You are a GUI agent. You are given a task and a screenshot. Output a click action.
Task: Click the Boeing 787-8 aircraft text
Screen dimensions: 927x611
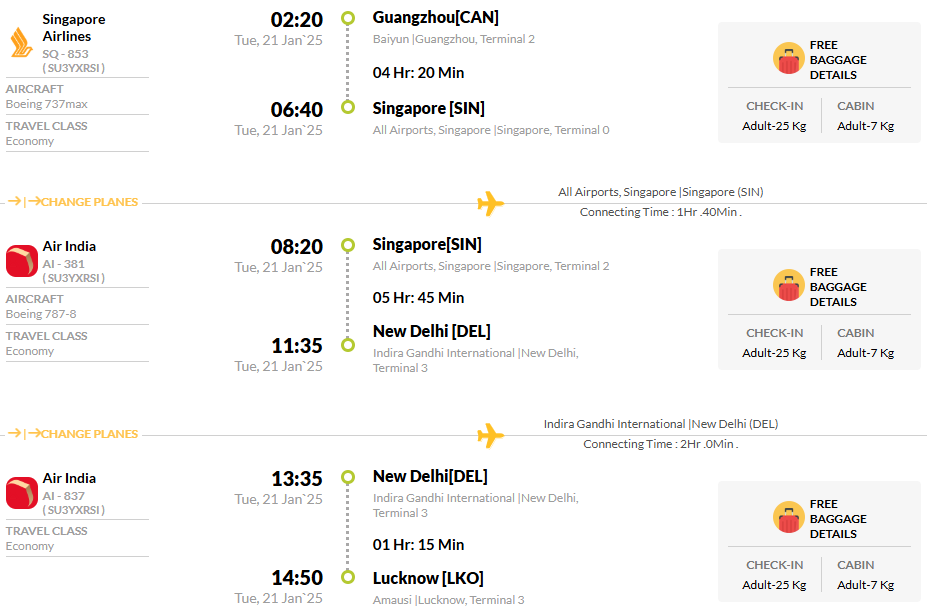click(x=41, y=314)
